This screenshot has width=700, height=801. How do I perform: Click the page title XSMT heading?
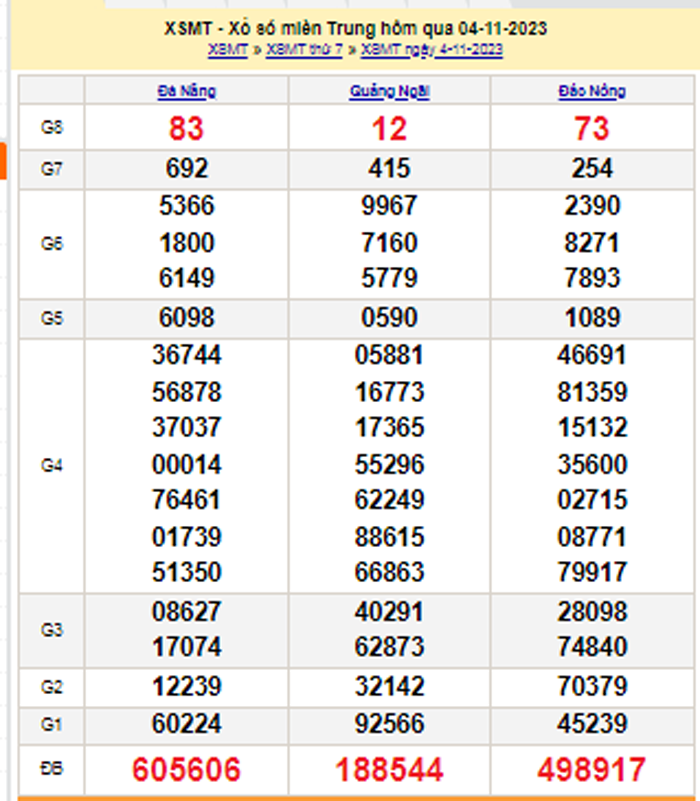(x=354, y=28)
